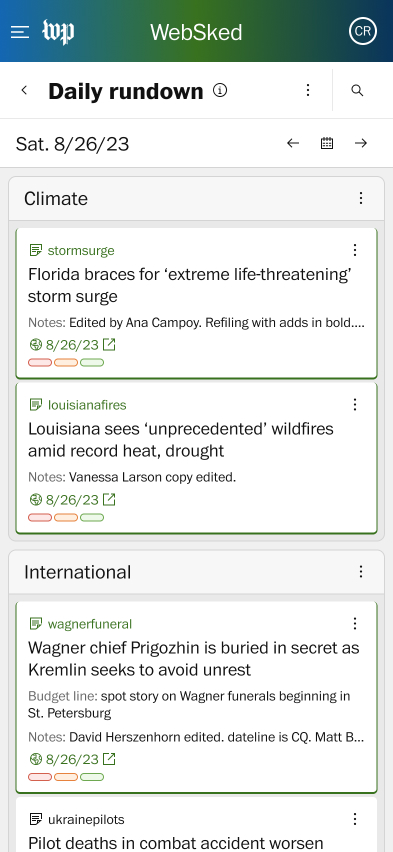Show Daily rundown info icon

[220, 90]
